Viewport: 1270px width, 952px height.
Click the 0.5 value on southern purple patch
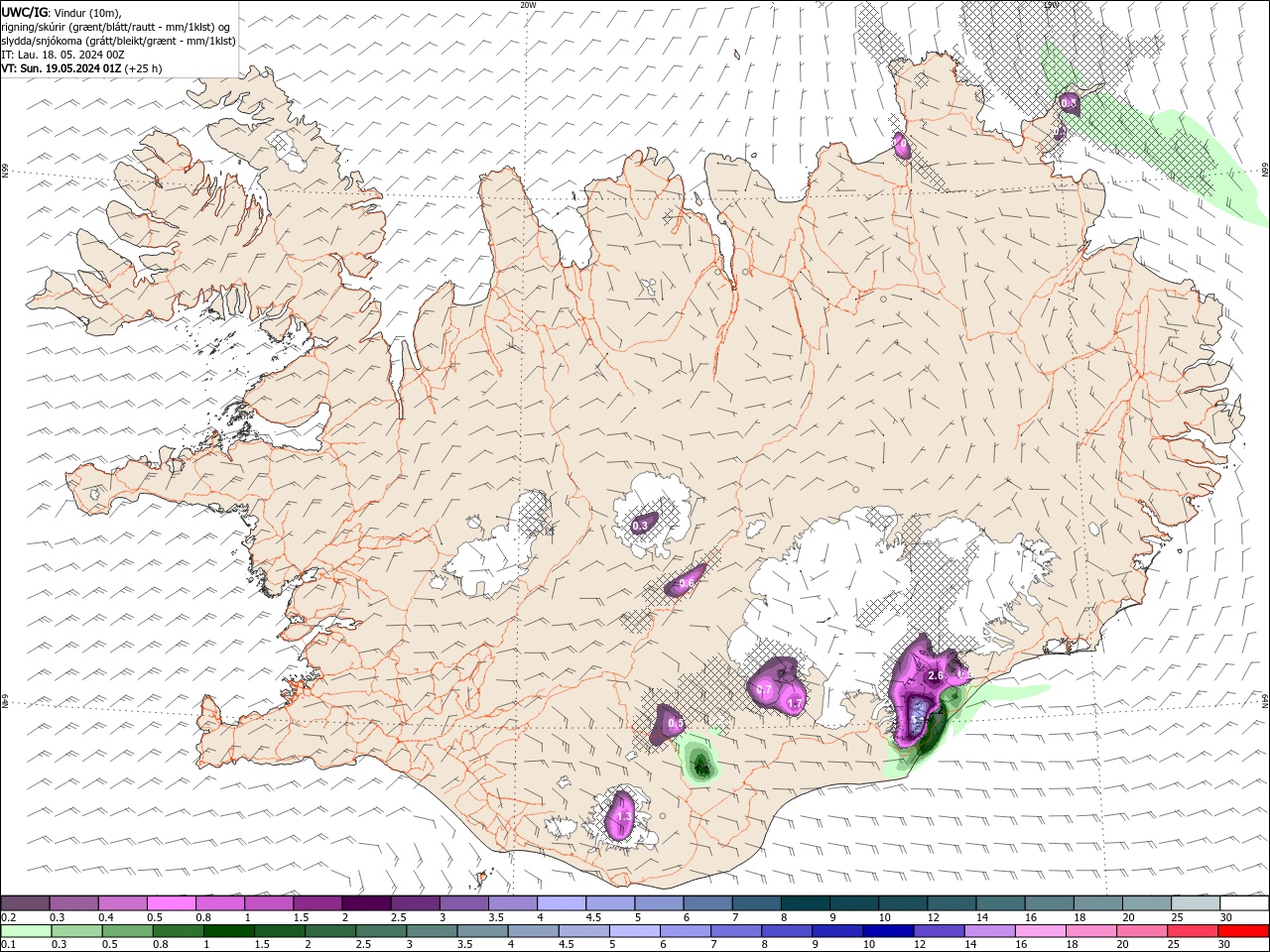675,724
